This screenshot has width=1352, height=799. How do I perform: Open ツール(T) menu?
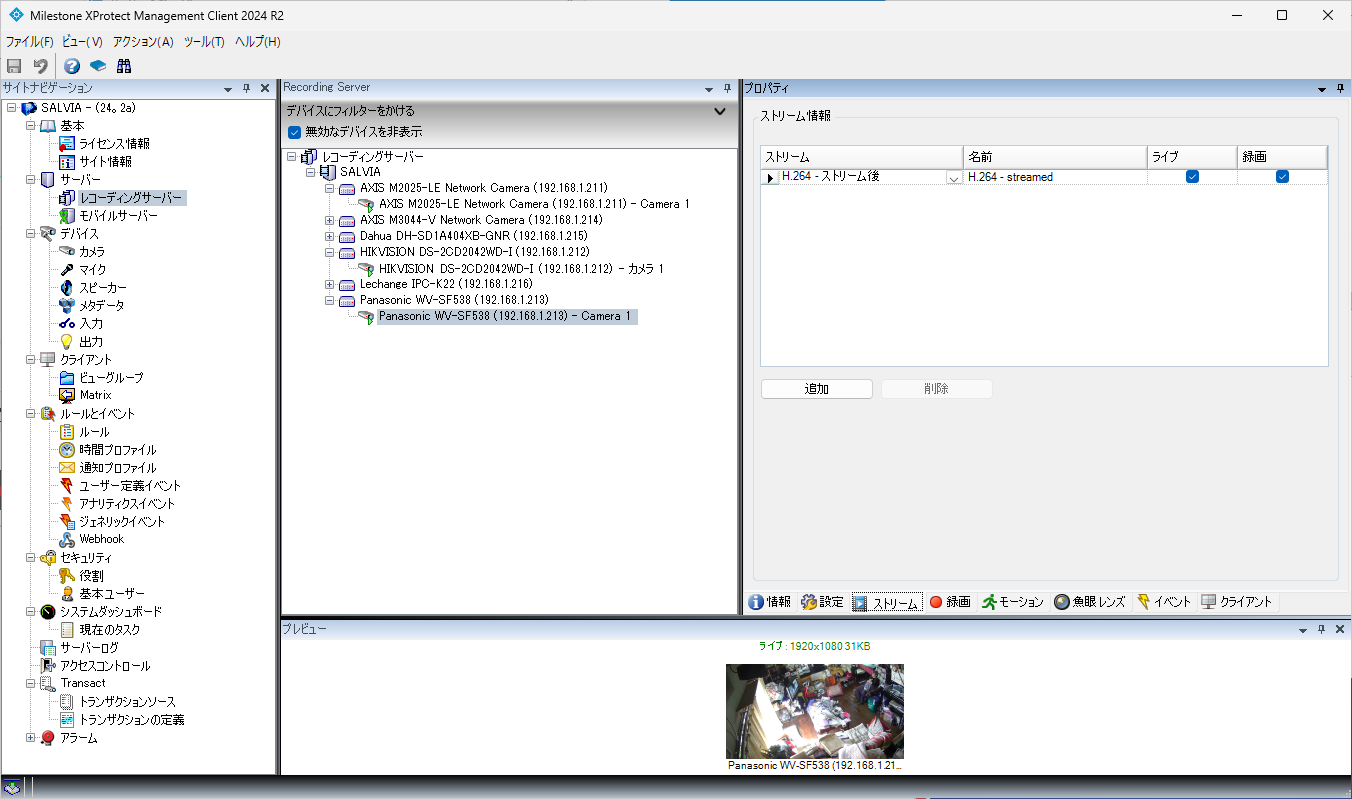tap(204, 42)
